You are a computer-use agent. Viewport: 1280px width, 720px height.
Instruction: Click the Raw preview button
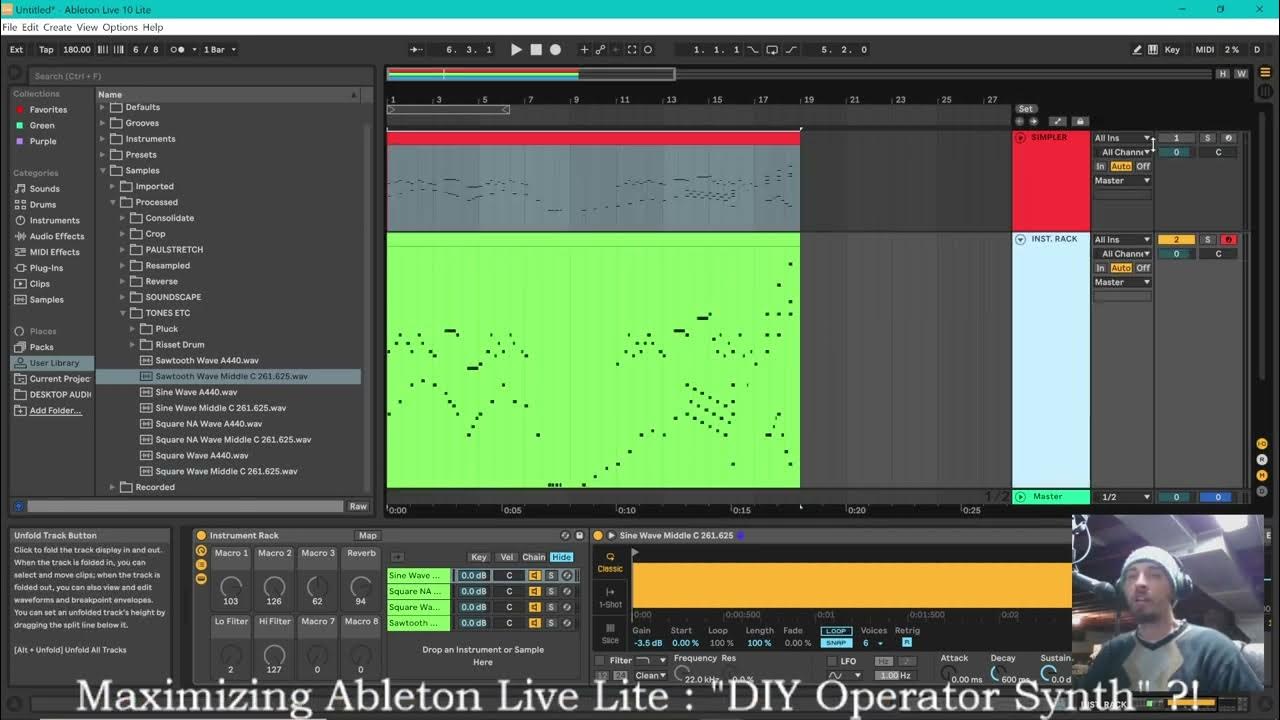357,506
